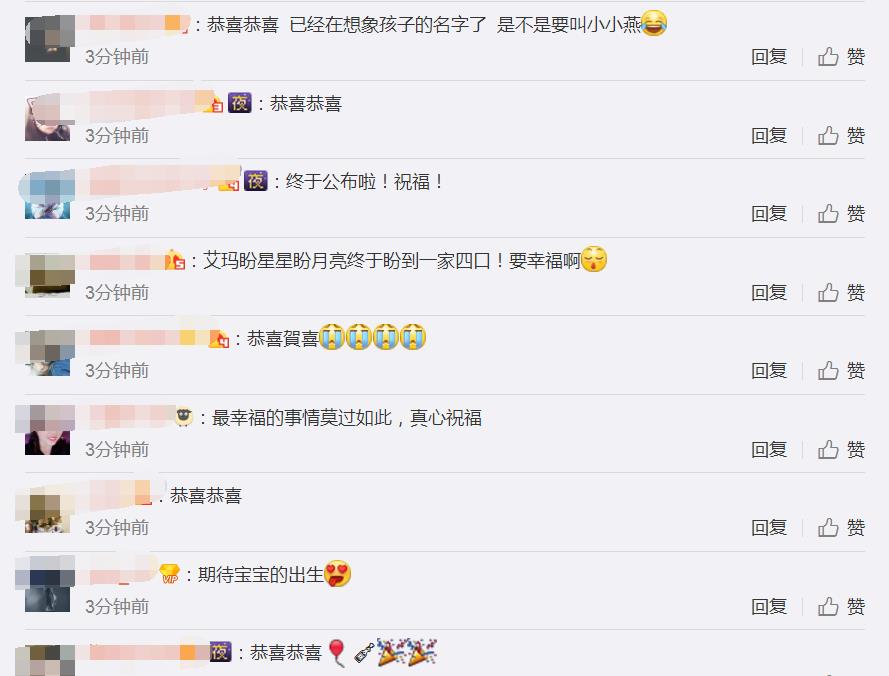Like the comment about naming the baby 小小燕
This screenshot has width=889, height=676.
(841, 57)
